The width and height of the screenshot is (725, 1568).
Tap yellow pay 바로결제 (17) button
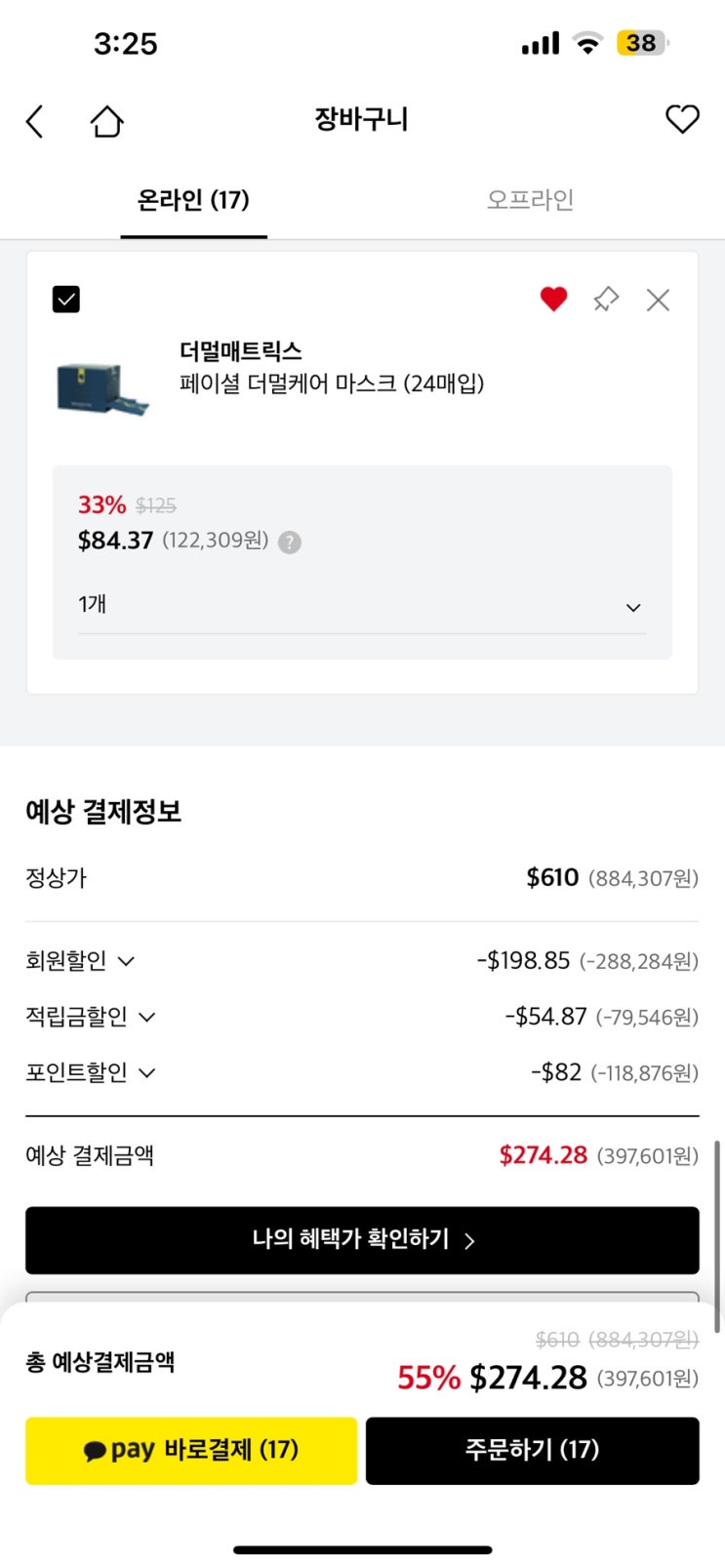point(191,1450)
